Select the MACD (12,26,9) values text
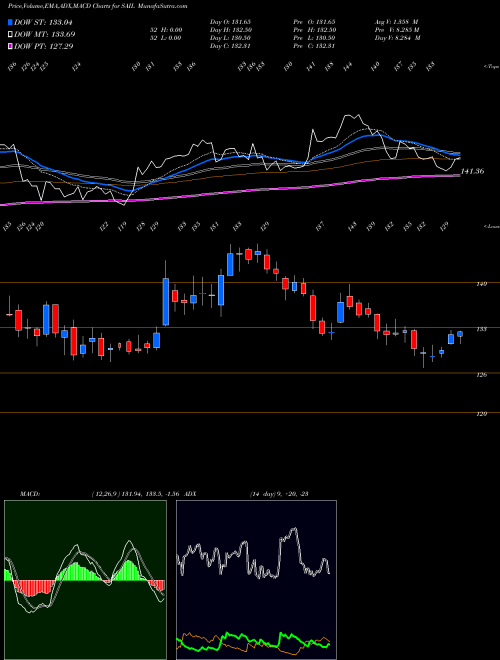 (x=138, y=494)
